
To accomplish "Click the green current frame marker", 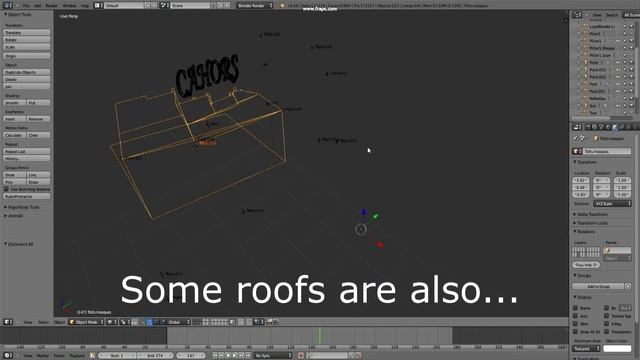I will pyautogui.click(x=320, y=336).
